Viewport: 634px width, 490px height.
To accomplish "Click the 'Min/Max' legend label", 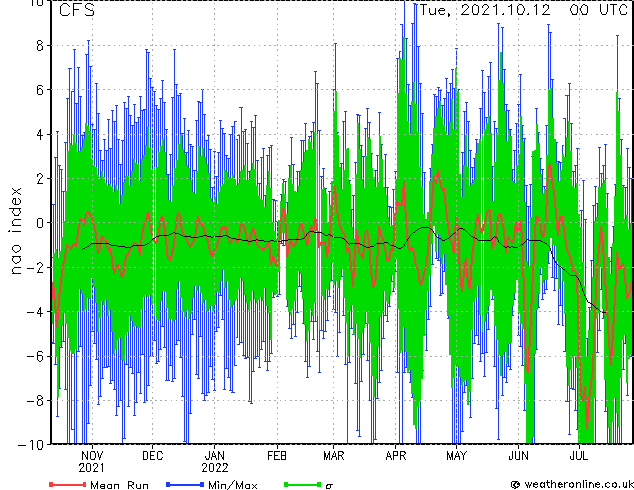I will coord(232,485).
